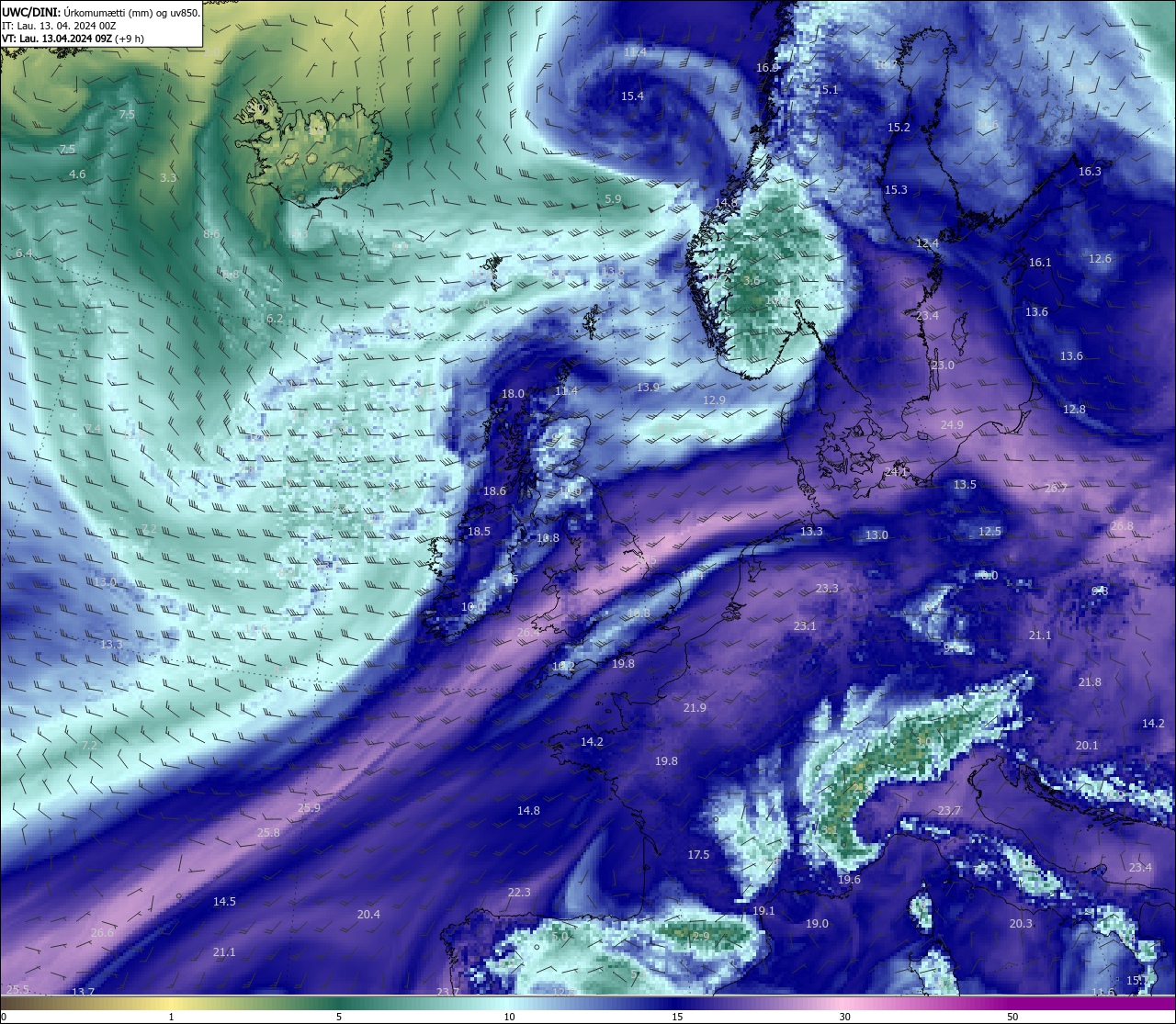Click the map value 20.3
Image resolution: width=1176 pixels, height=1024 pixels.
click(1021, 924)
